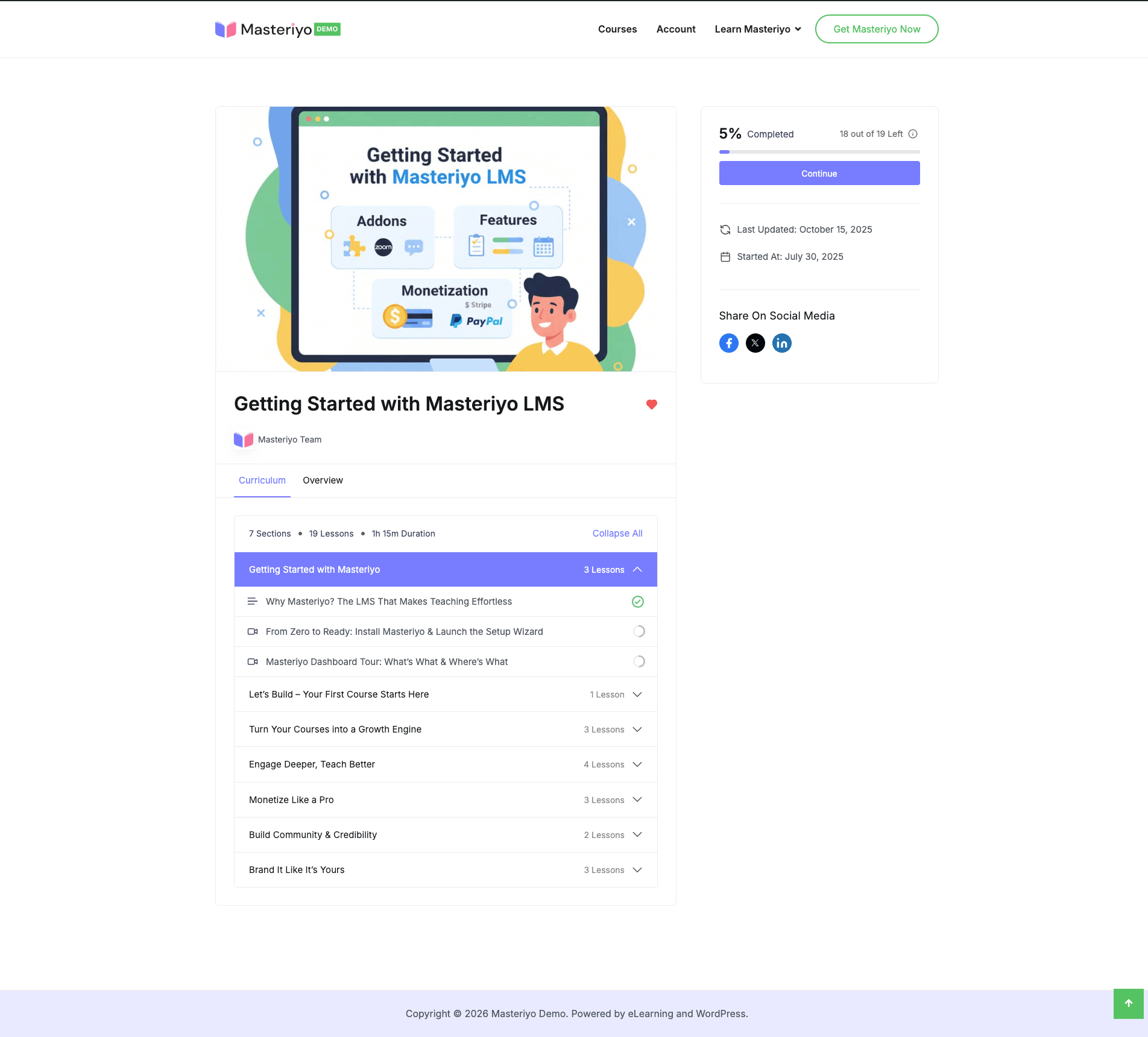Open lesson Masteriyo Dashboard Tour
The image size is (1148, 1037).
click(387, 662)
